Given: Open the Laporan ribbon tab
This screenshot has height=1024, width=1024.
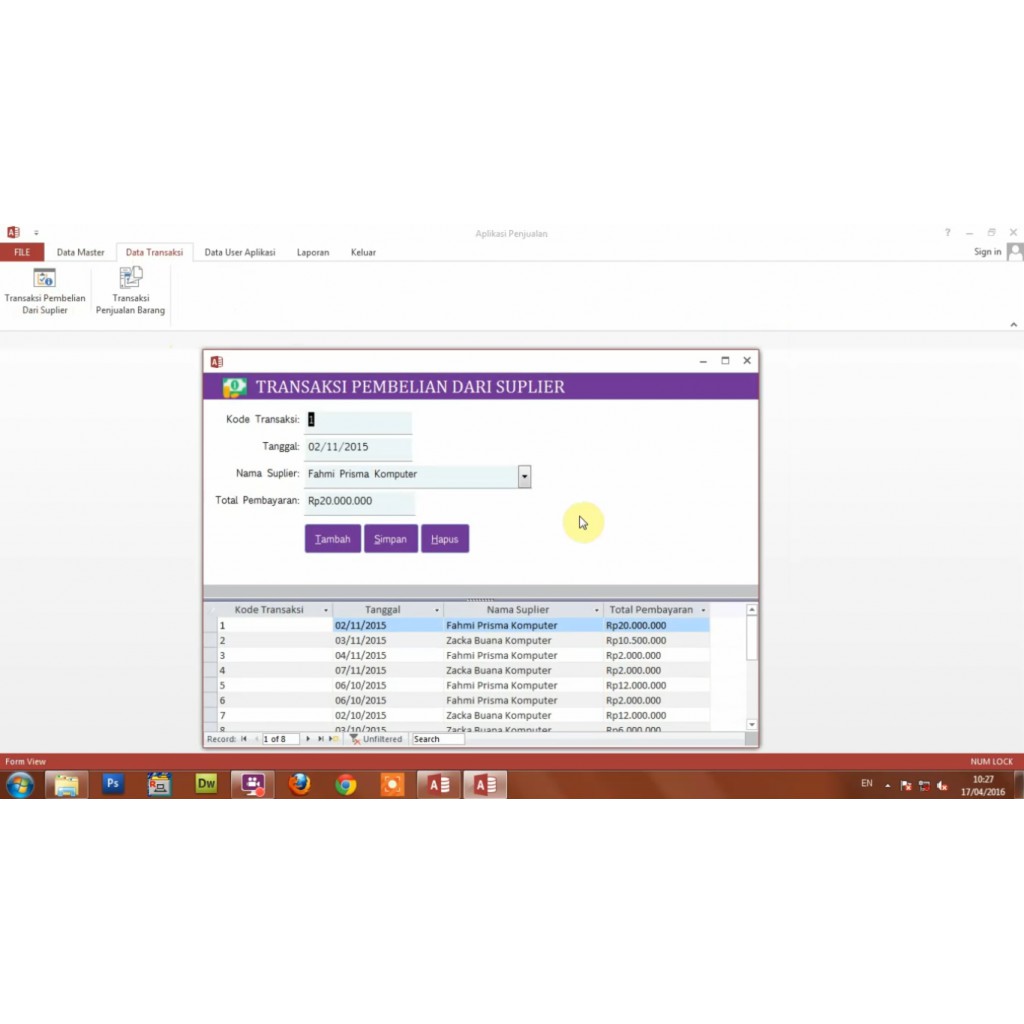Looking at the screenshot, I should (x=313, y=252).
